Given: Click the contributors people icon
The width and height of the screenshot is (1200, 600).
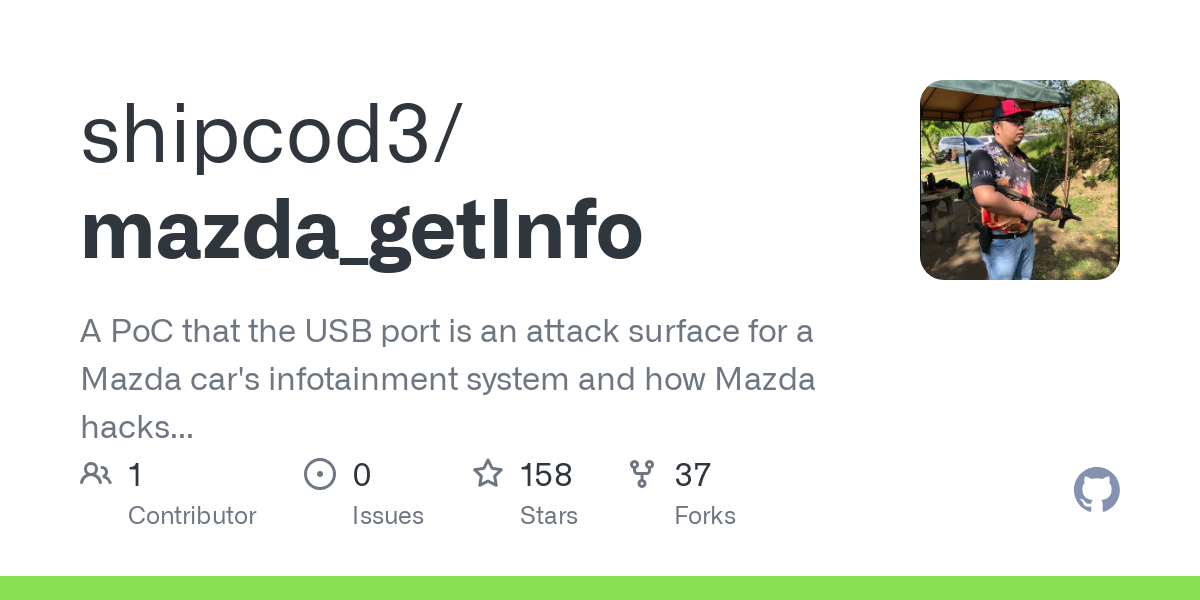Looking at the screenshot, I should pos(96,474).
